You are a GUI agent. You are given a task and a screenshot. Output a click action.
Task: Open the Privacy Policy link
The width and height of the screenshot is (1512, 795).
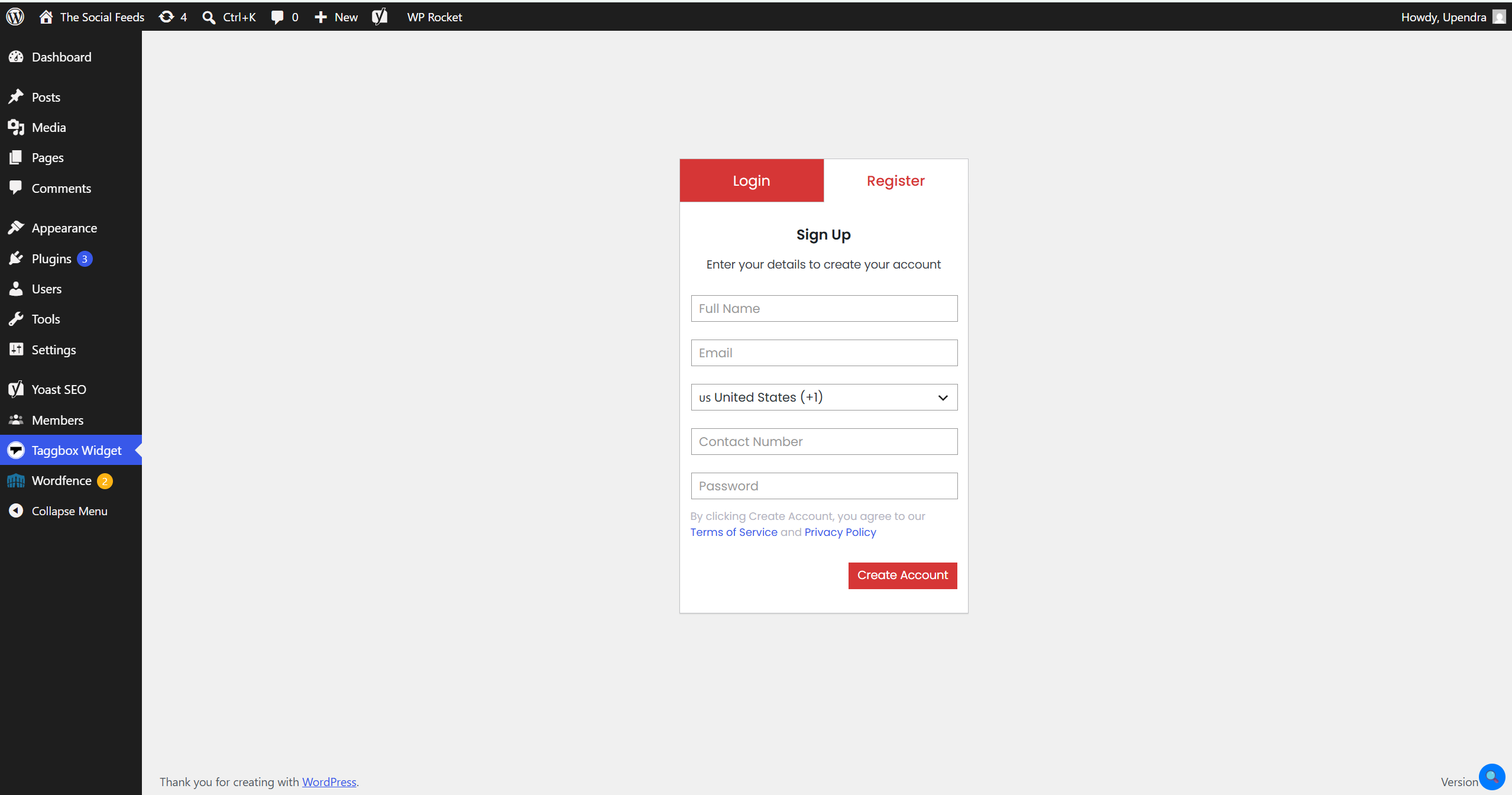(840, 532)
